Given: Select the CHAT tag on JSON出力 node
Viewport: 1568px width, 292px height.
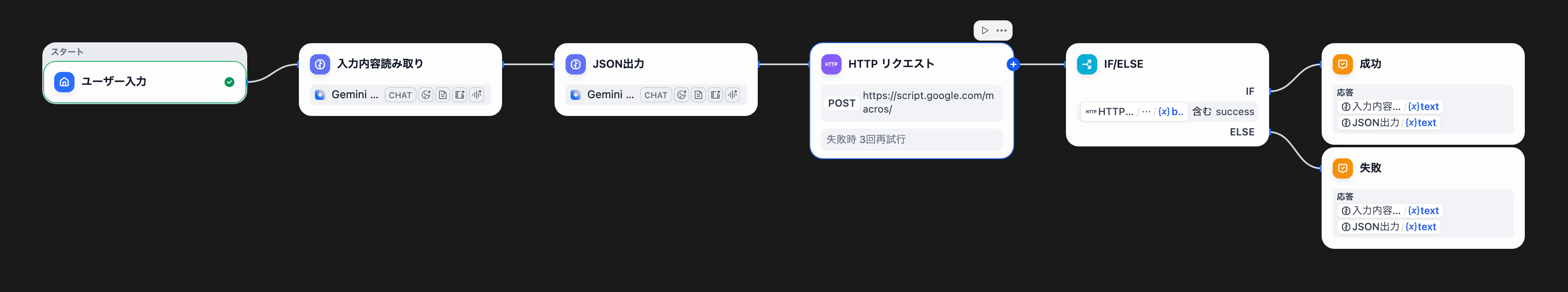Looking at the screenshot, I should pos(656,95).
